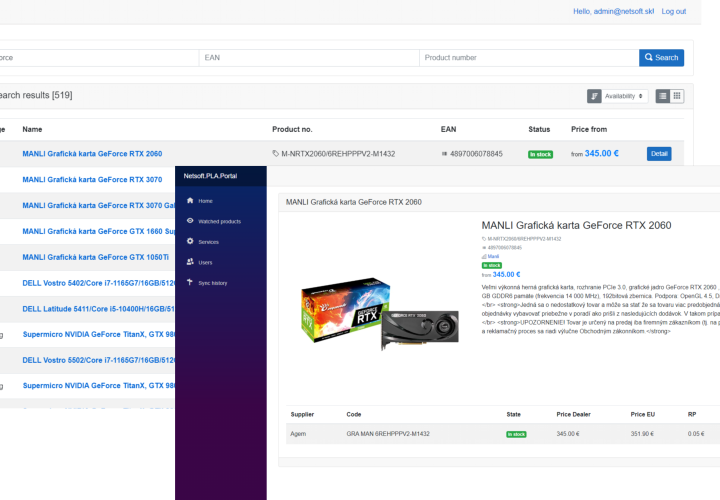This screenshot has height=500, width=720.
Task: Click the sort order icon beside Availability
Action: click(x=594, y=96)
